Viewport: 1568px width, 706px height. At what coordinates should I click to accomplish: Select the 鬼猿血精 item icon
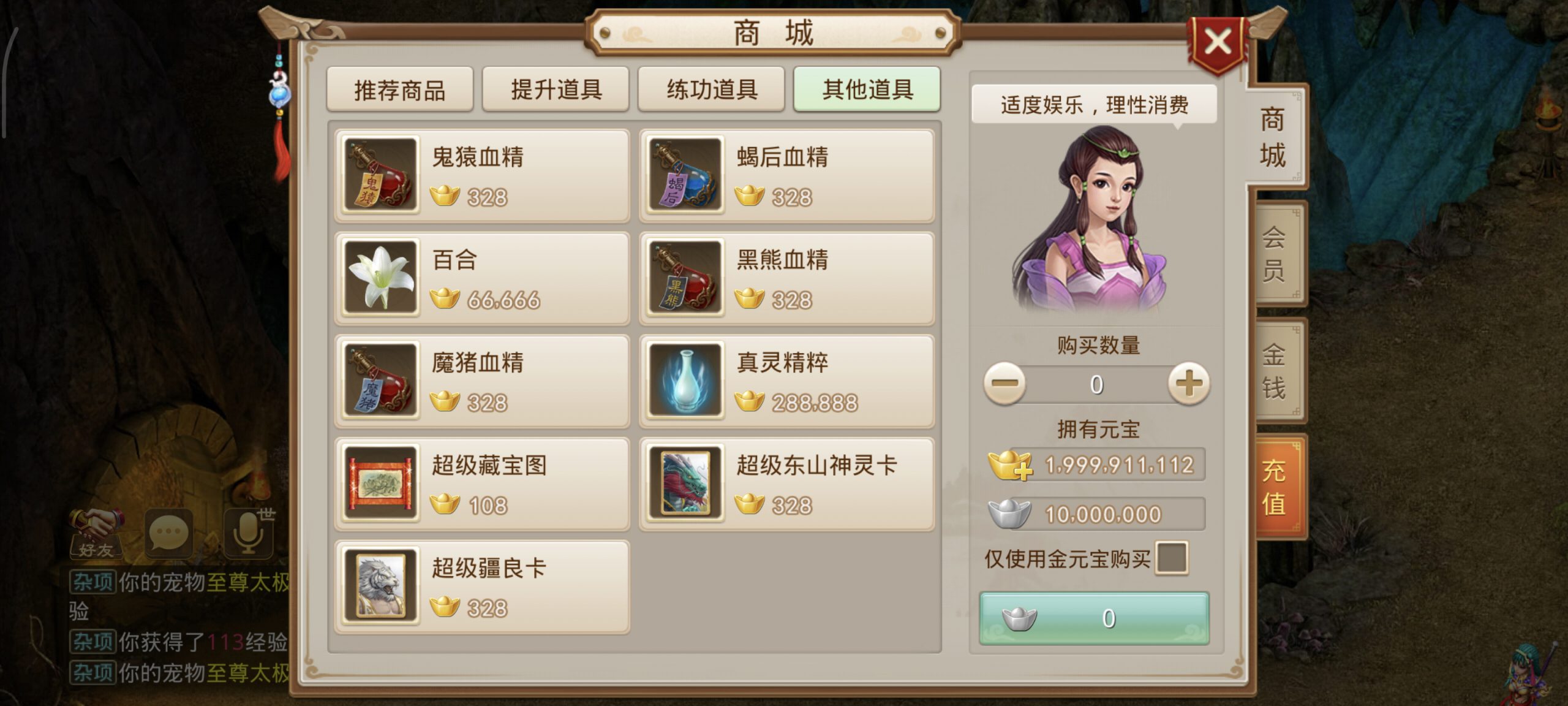pos(380,175)
